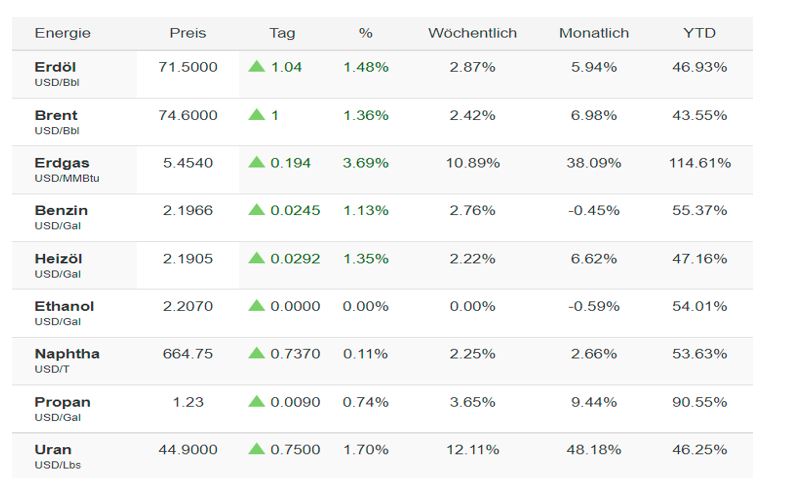Open the Erdöl commodity link

coord(54,67)
